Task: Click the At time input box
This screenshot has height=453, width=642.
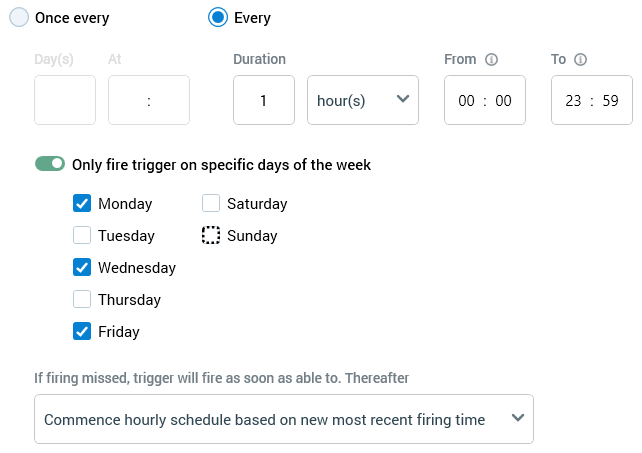Action: [149, 100]
